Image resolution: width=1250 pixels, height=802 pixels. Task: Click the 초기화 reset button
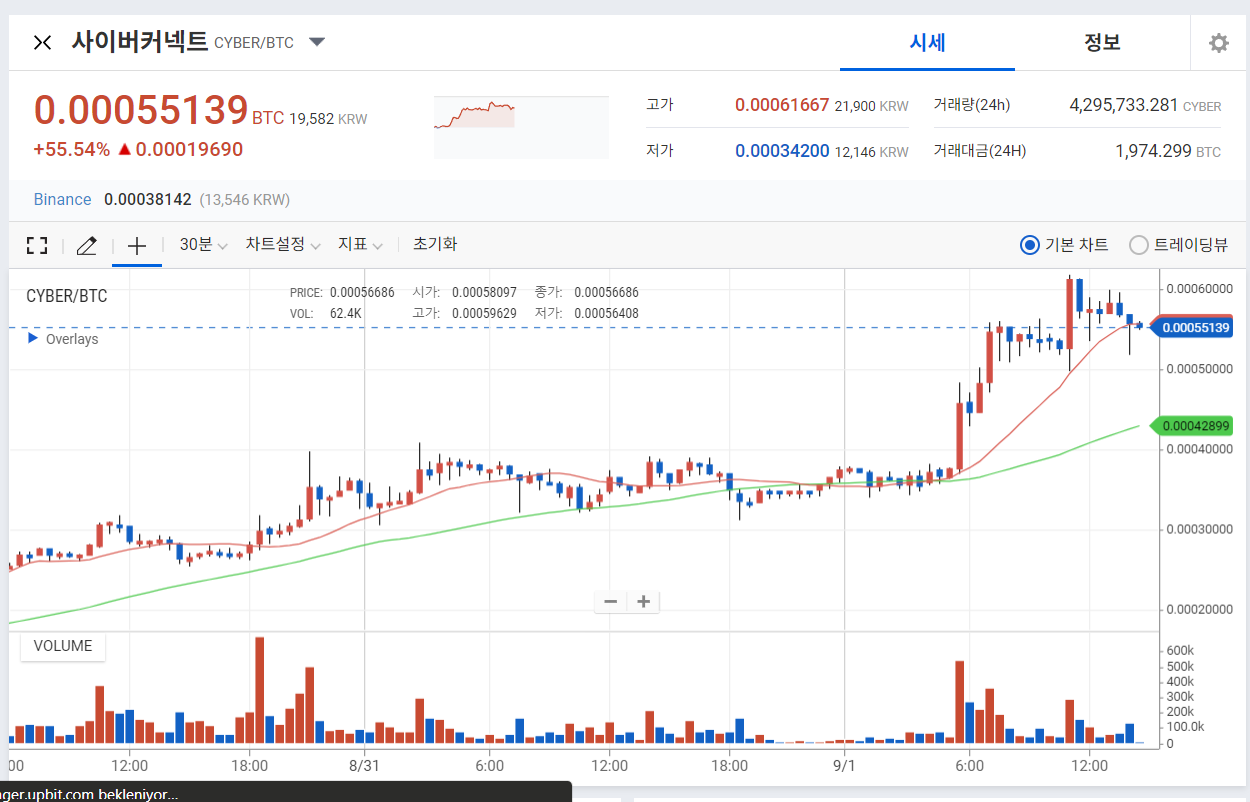(x=435, y=245)
